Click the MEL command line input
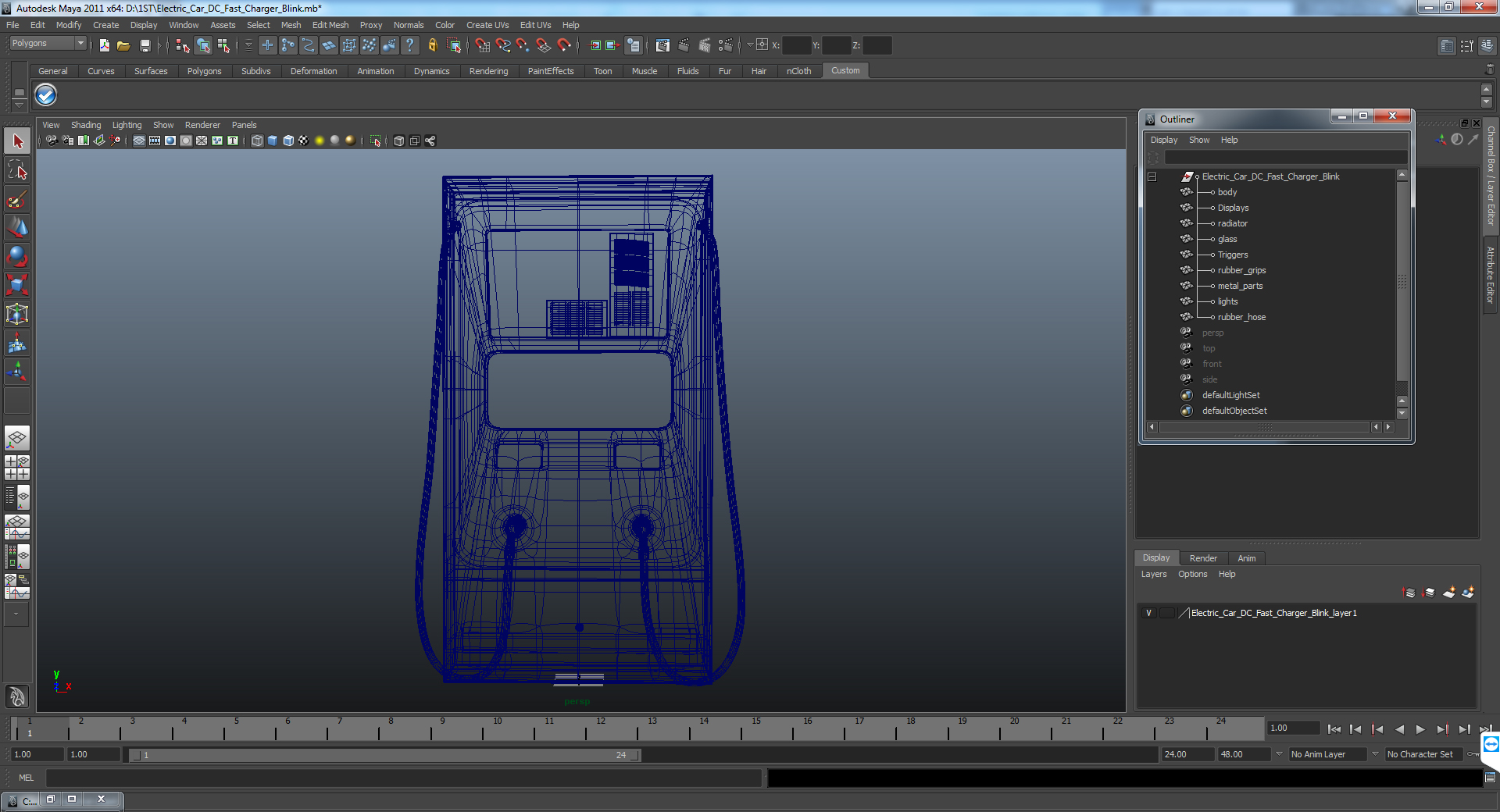Viewport: 1500px width, 812px height. (x=403, y=778)
